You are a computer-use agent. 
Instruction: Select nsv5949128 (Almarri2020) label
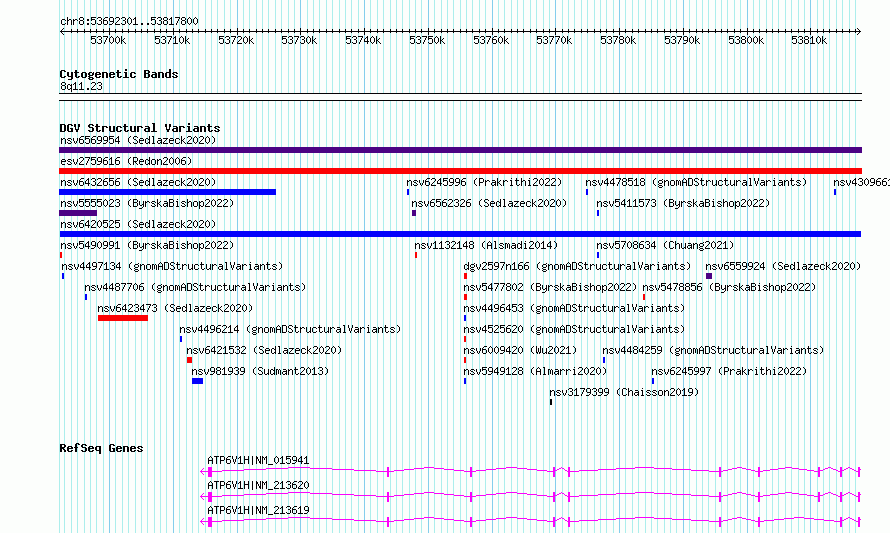pos(535,371)
